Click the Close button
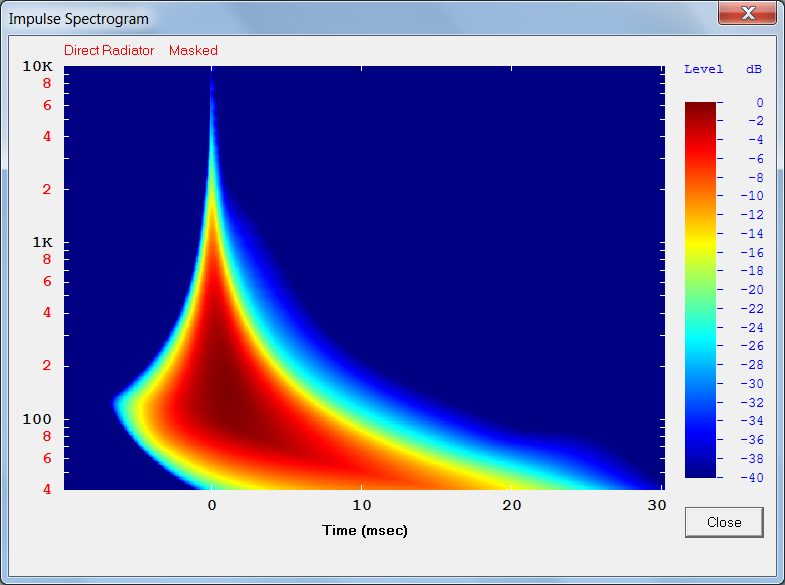The height and width of the screenshot is (585, 785). [724, 522]
